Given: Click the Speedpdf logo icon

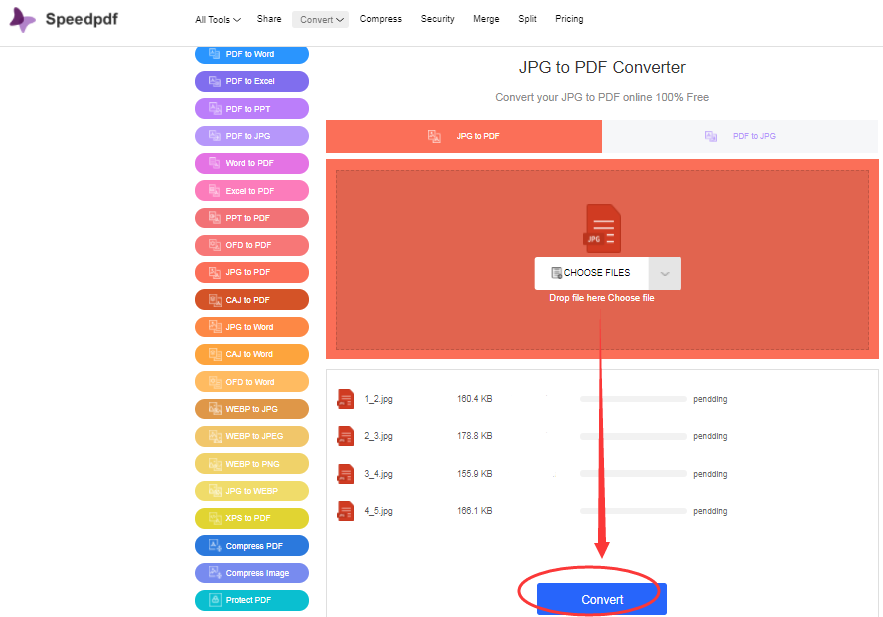Looking at the screenshot, I should [23, 20].
